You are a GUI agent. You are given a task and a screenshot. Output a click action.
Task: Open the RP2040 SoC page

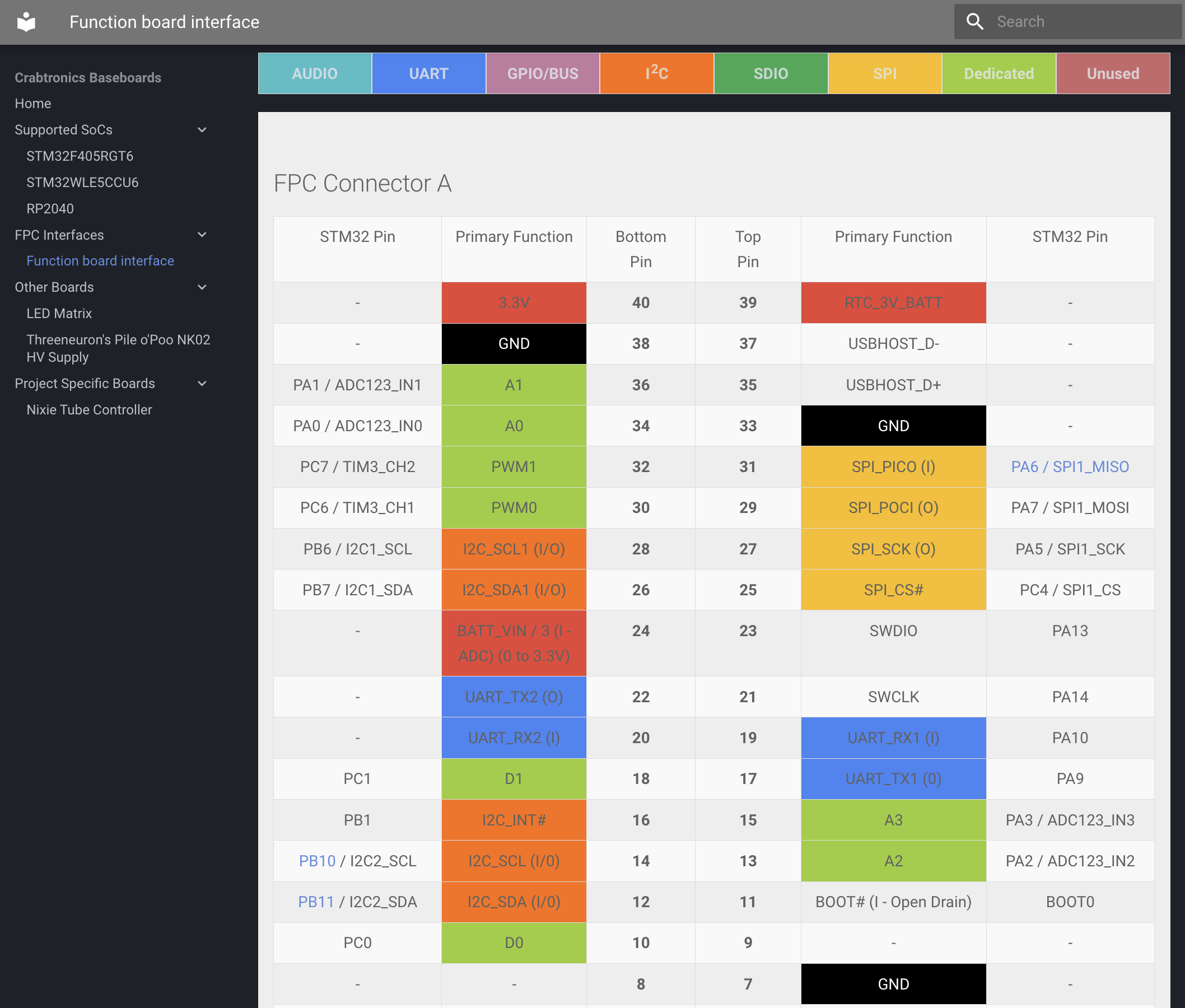click(50, 208)
